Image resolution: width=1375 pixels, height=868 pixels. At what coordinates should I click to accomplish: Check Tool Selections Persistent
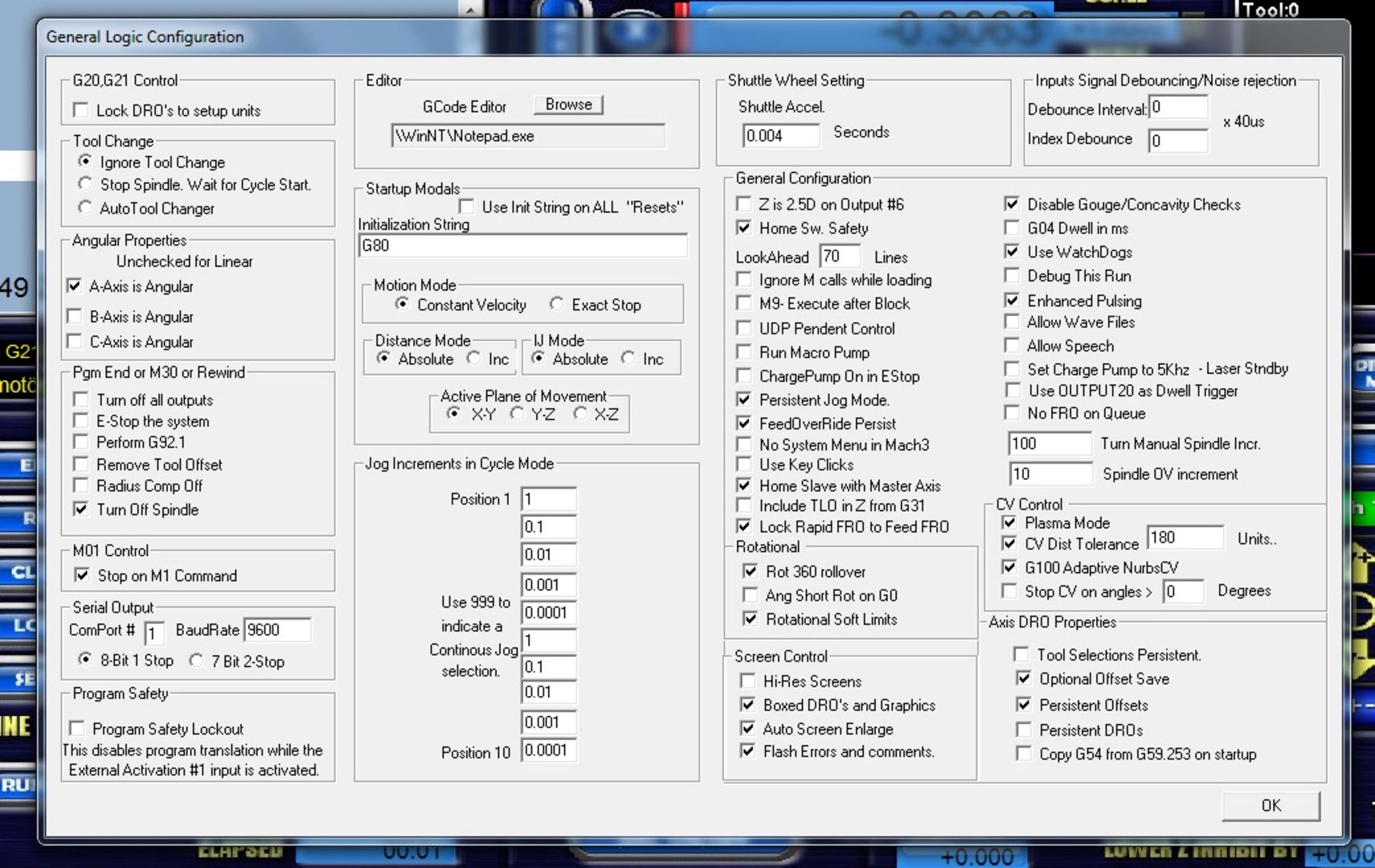point(1021,654)
